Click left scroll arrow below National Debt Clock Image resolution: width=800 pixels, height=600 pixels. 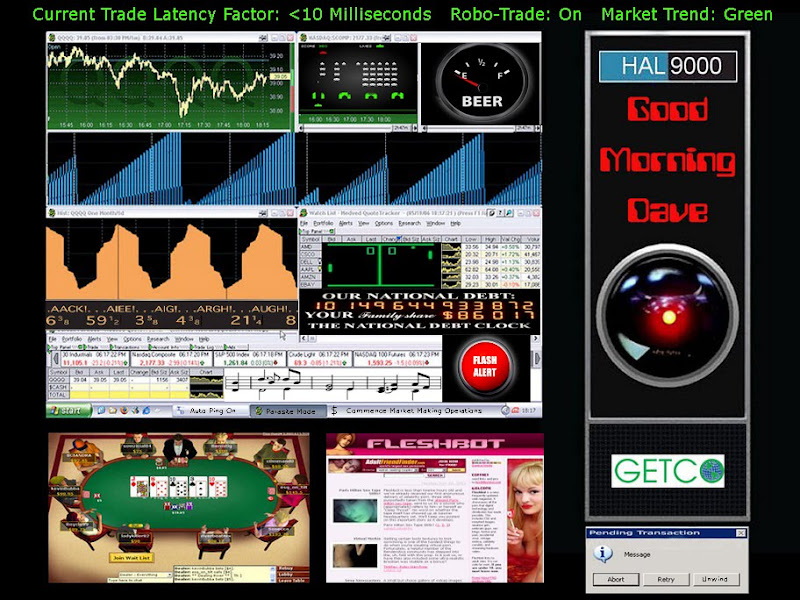[x=304, y=338]
